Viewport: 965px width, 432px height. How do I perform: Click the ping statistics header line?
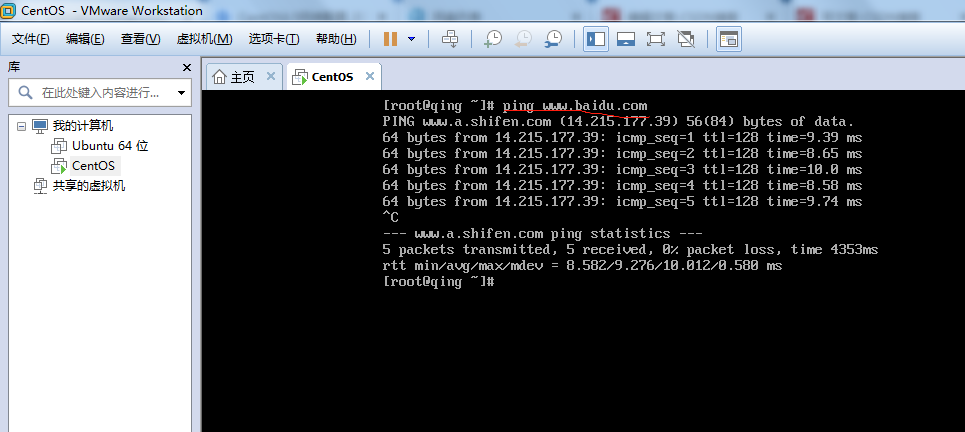pos(542,234)
